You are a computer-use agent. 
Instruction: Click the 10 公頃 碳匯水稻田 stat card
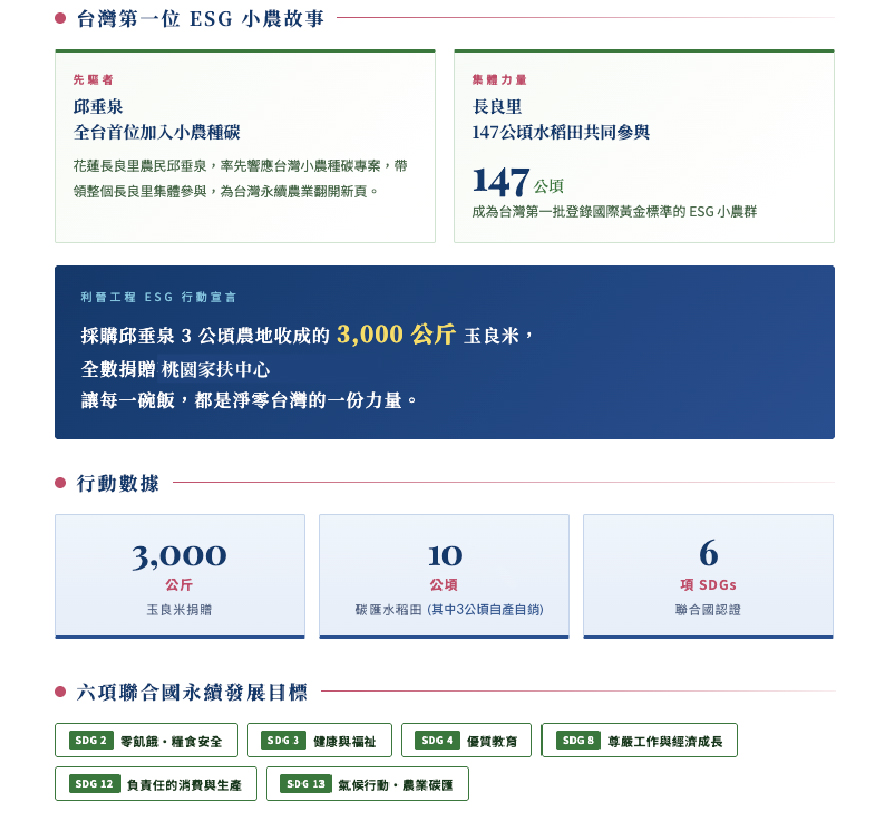[x=444, y=576]
